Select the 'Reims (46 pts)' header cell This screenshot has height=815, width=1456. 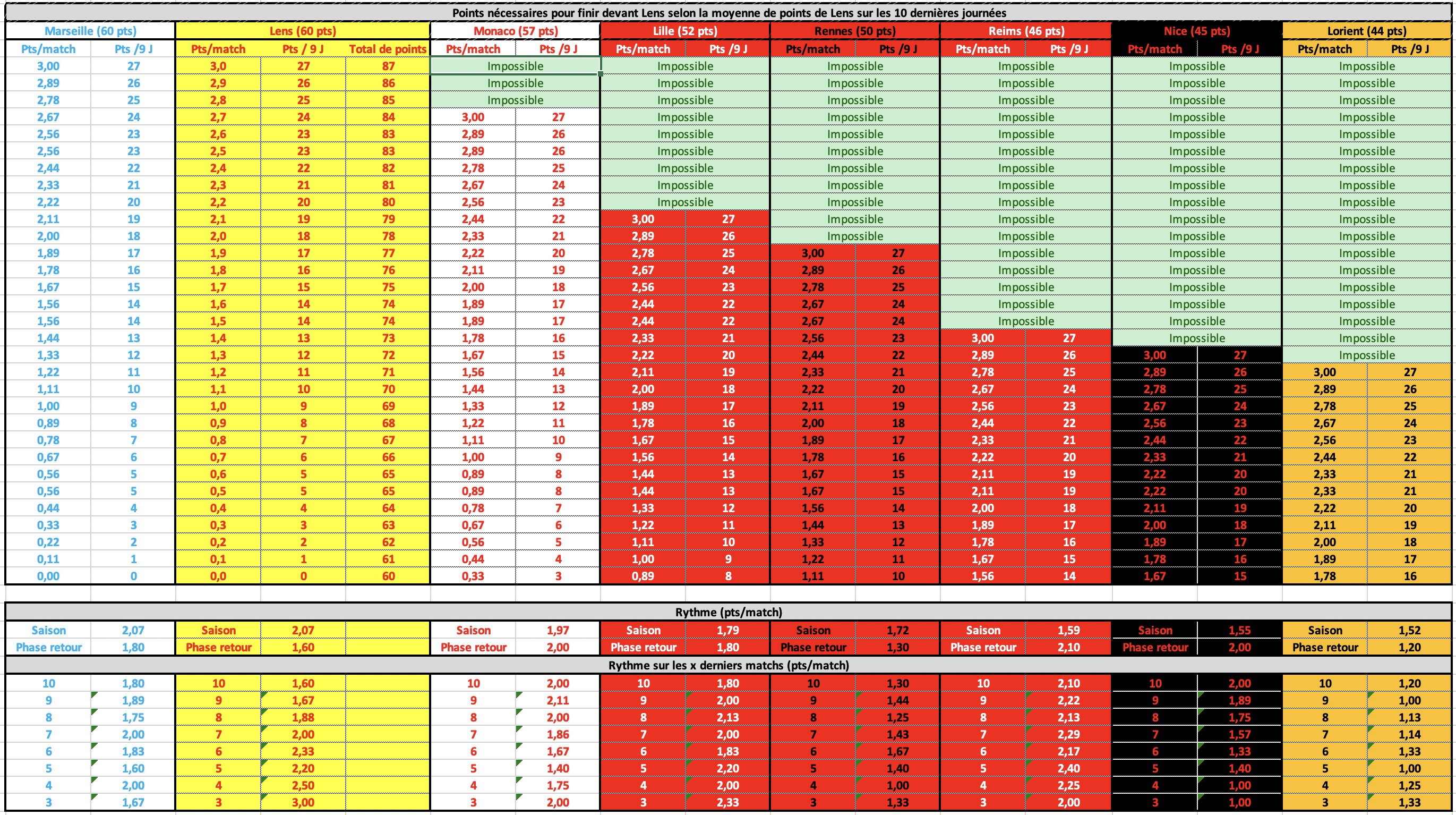1026,31
